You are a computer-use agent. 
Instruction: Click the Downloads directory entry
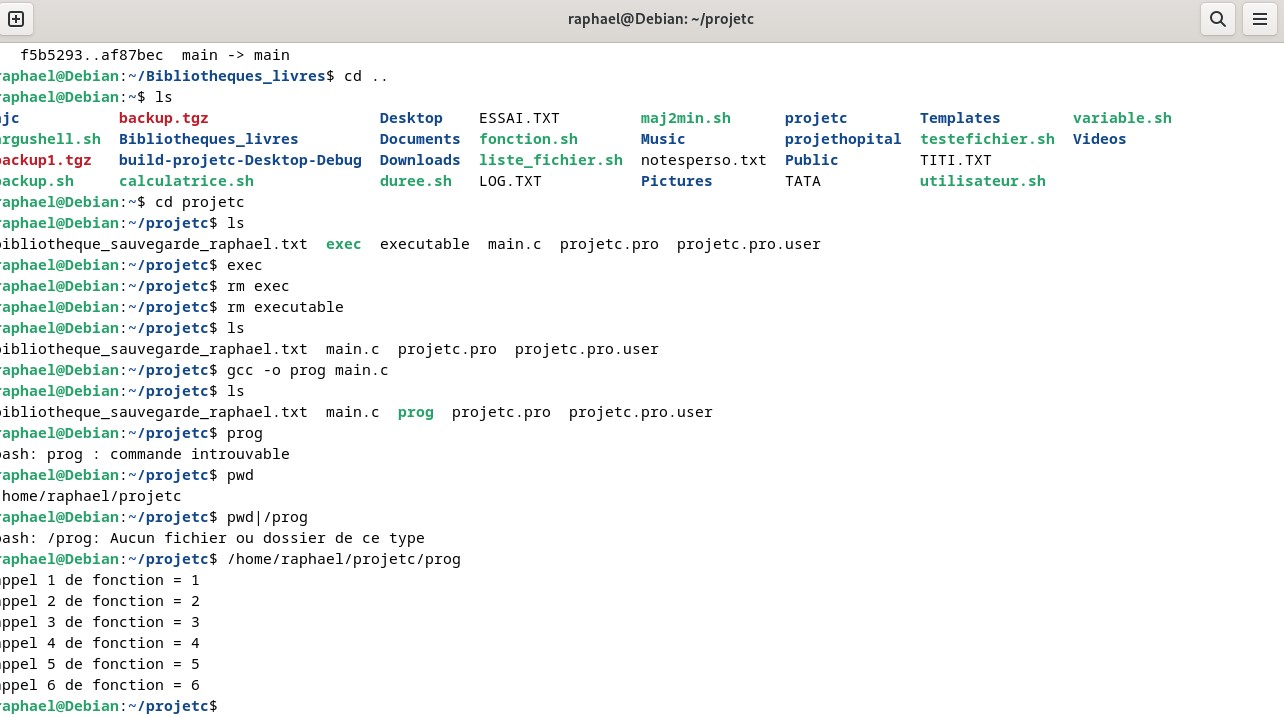pos(419,160)
